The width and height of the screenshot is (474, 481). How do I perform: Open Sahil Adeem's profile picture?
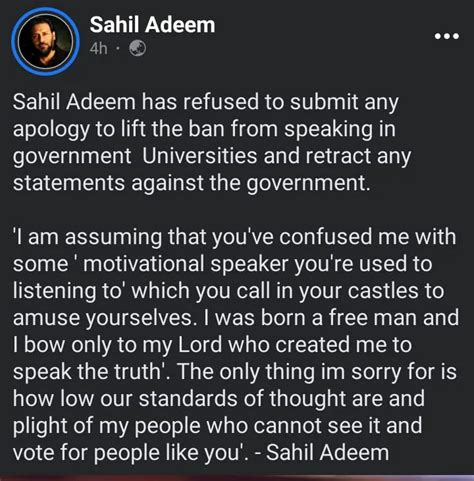pyautogui.click(x=45, y=42)
